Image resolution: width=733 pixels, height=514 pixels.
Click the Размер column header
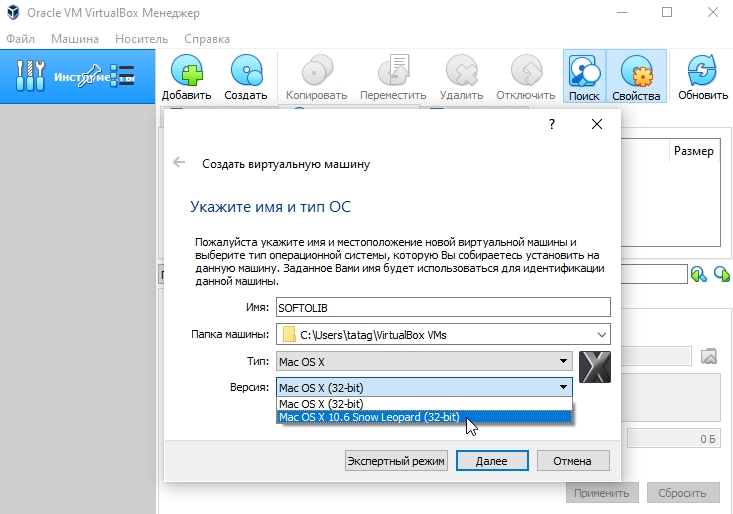coord(694,151)
